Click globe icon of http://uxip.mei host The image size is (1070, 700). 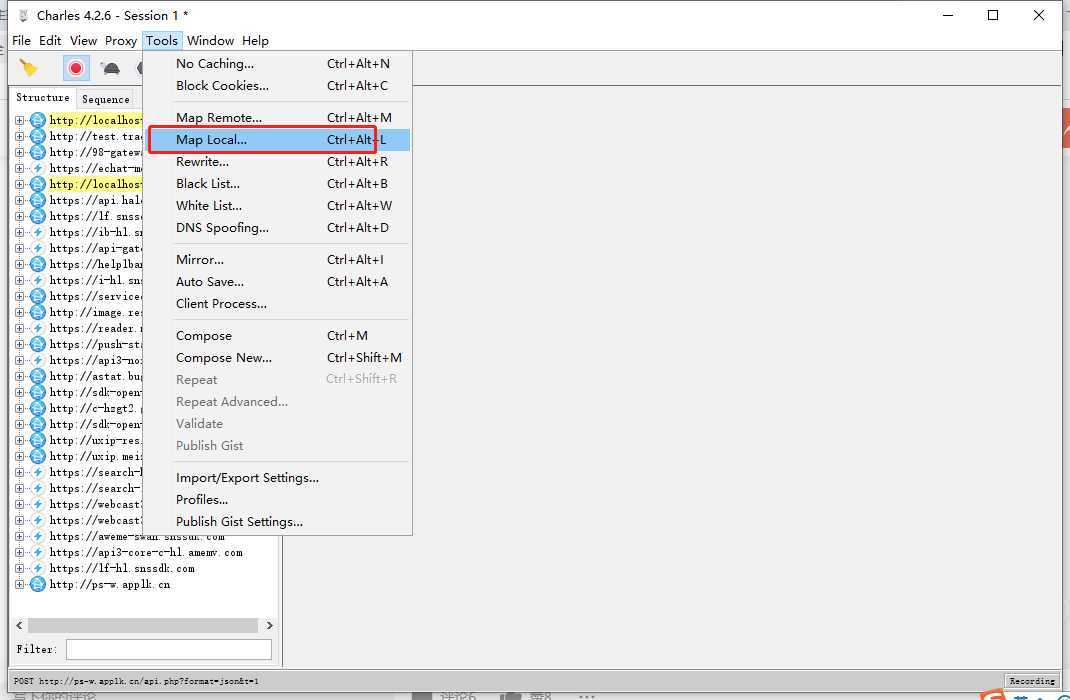(x=38, y=456)
